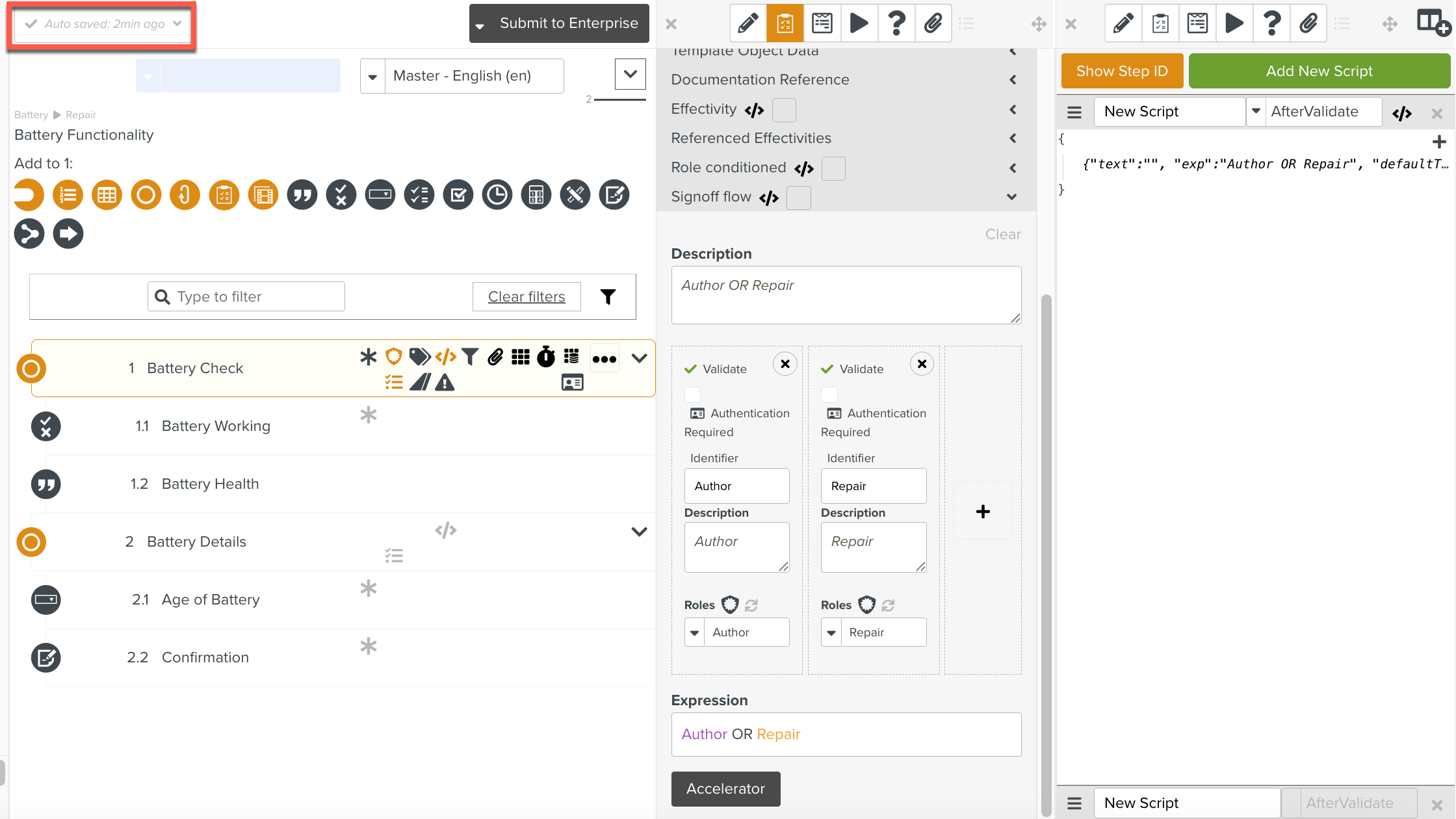This screenshot has width=1456, height=819.
Task: Click the Show Step ID button
Action: (x=1122, y=71)
